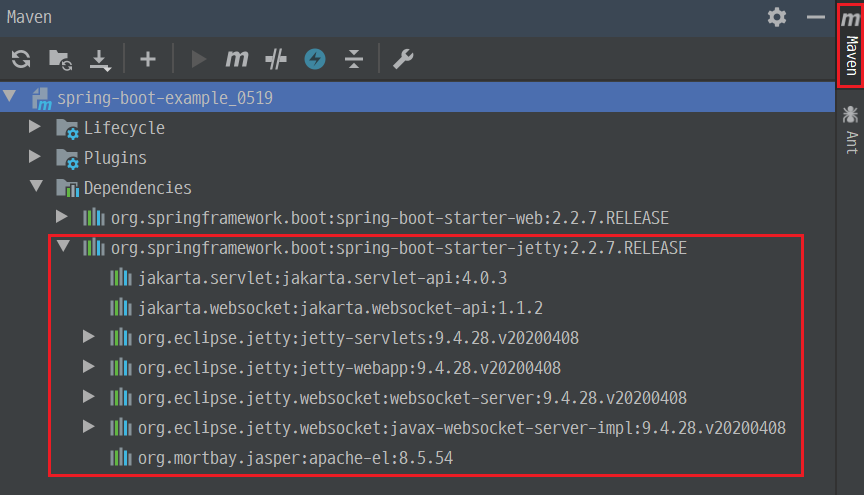Expand jetty-servlets dependency

[89, 337]
